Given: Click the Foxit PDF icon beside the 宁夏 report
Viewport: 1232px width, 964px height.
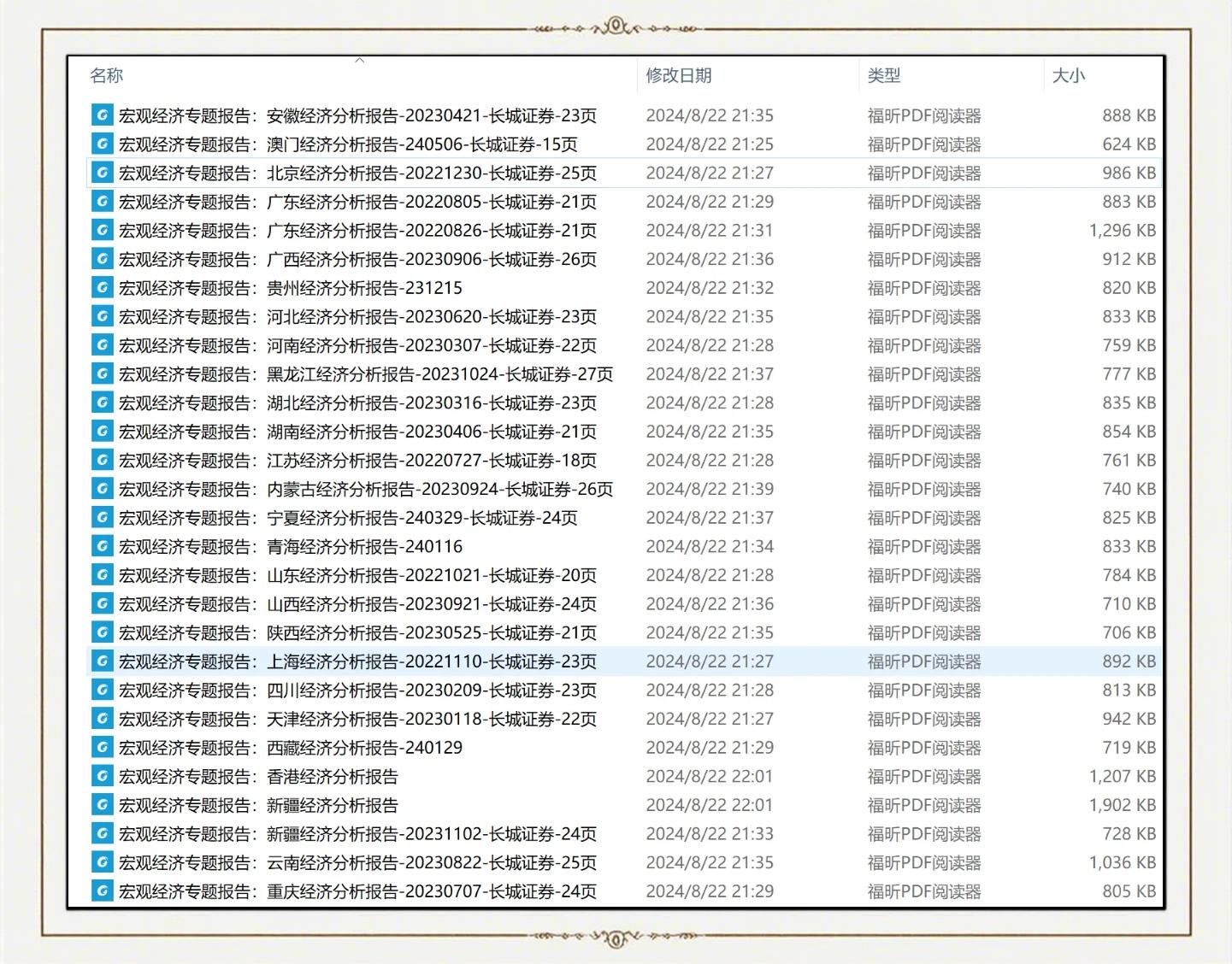Looking at the screenshot, I should pos(102,517).
